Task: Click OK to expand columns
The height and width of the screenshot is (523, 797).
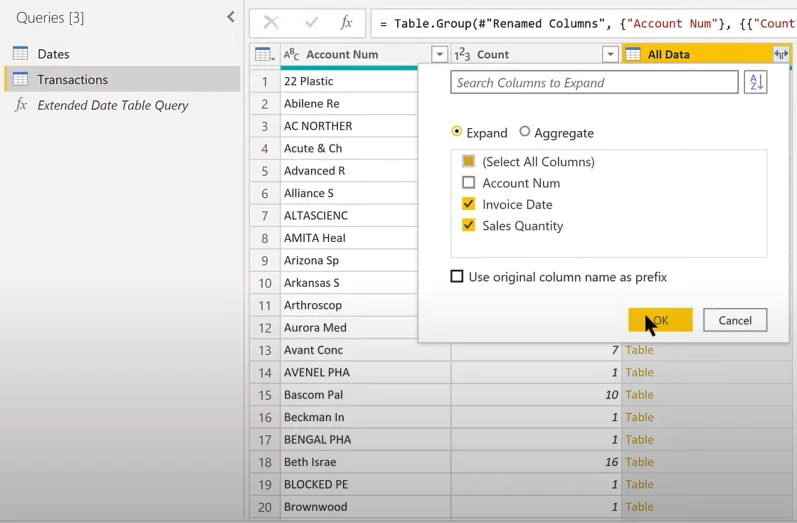Action: point(660,320)
